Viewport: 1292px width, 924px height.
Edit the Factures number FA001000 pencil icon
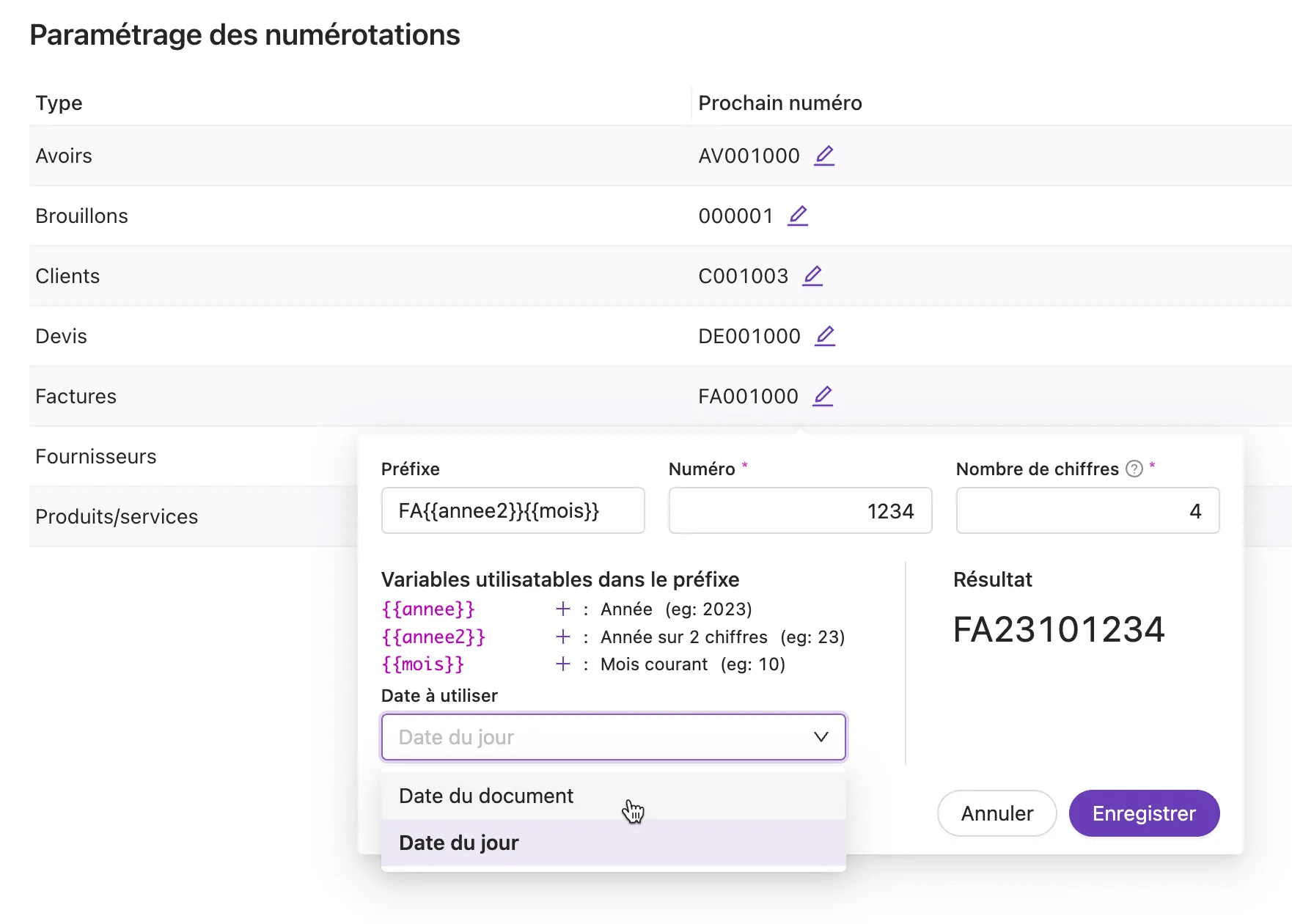(823, 396)
